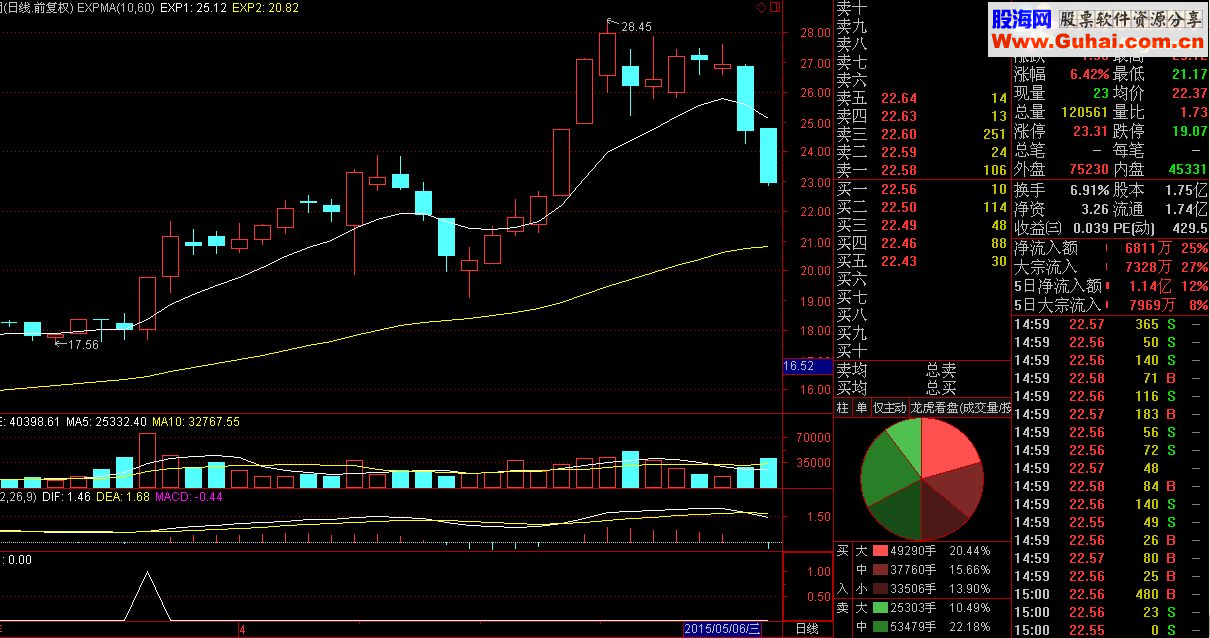Click the 中 buy swatch 37760手
The image size is (1210, 638).
click(x=880, y=570)
